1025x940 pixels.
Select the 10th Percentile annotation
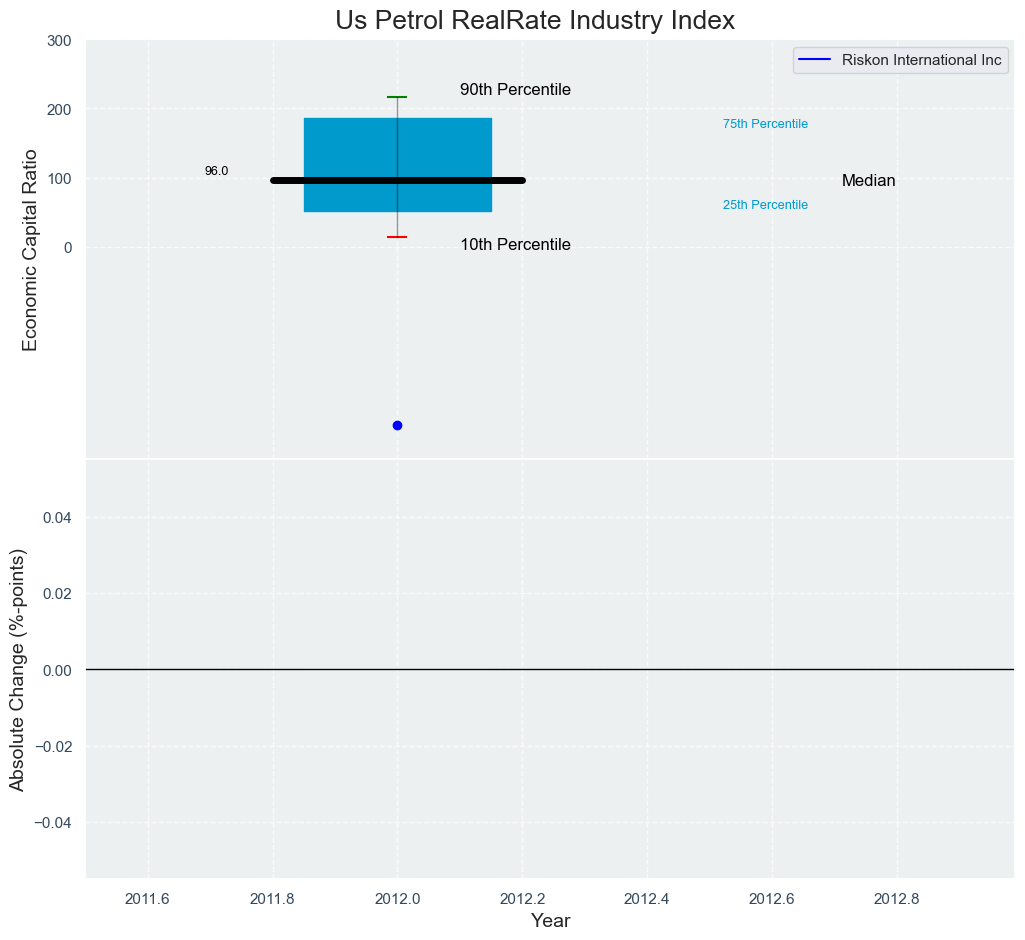click(x=515, y=245)
